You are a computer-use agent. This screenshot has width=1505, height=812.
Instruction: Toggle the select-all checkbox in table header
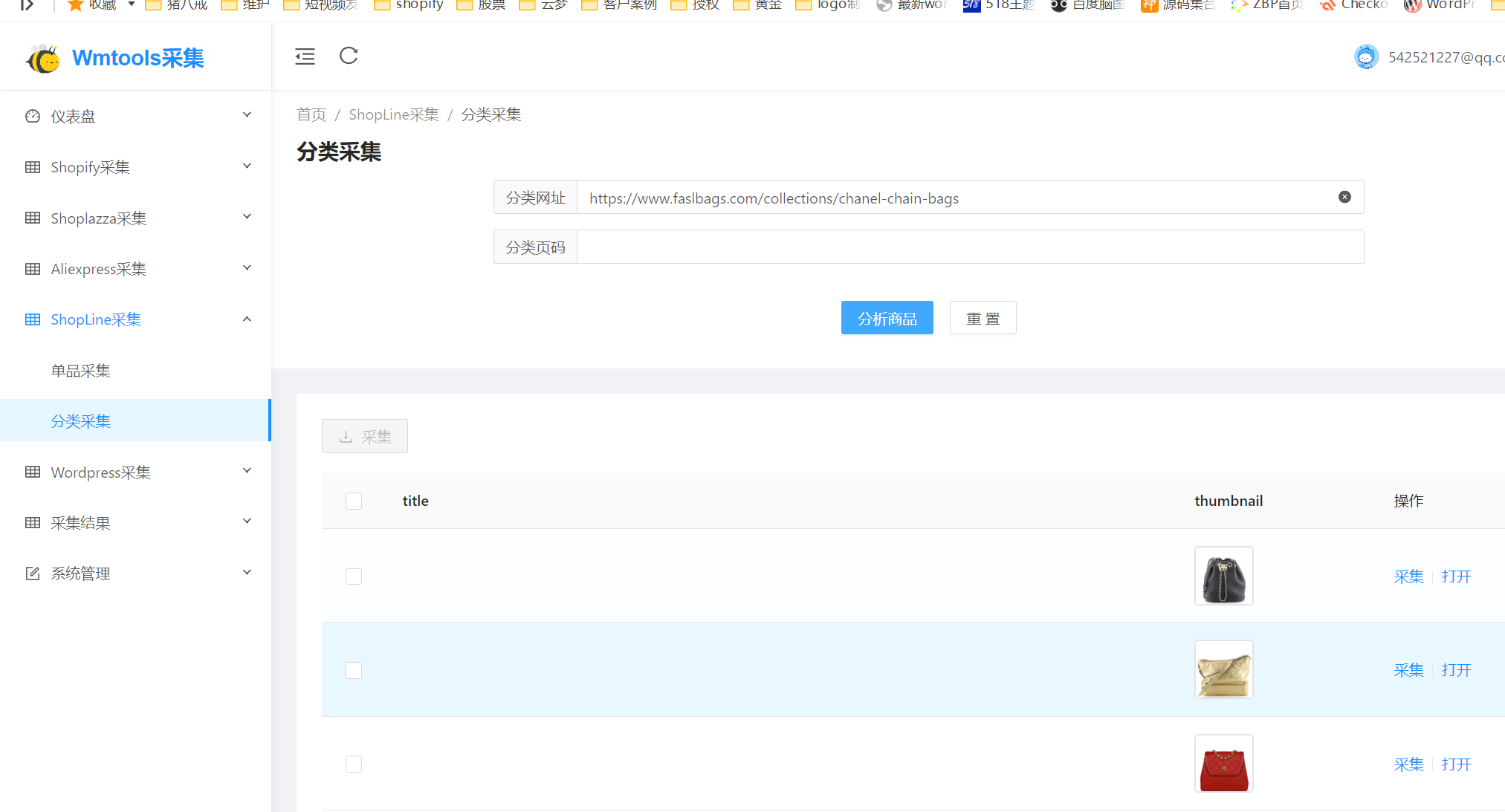(353, 501)
